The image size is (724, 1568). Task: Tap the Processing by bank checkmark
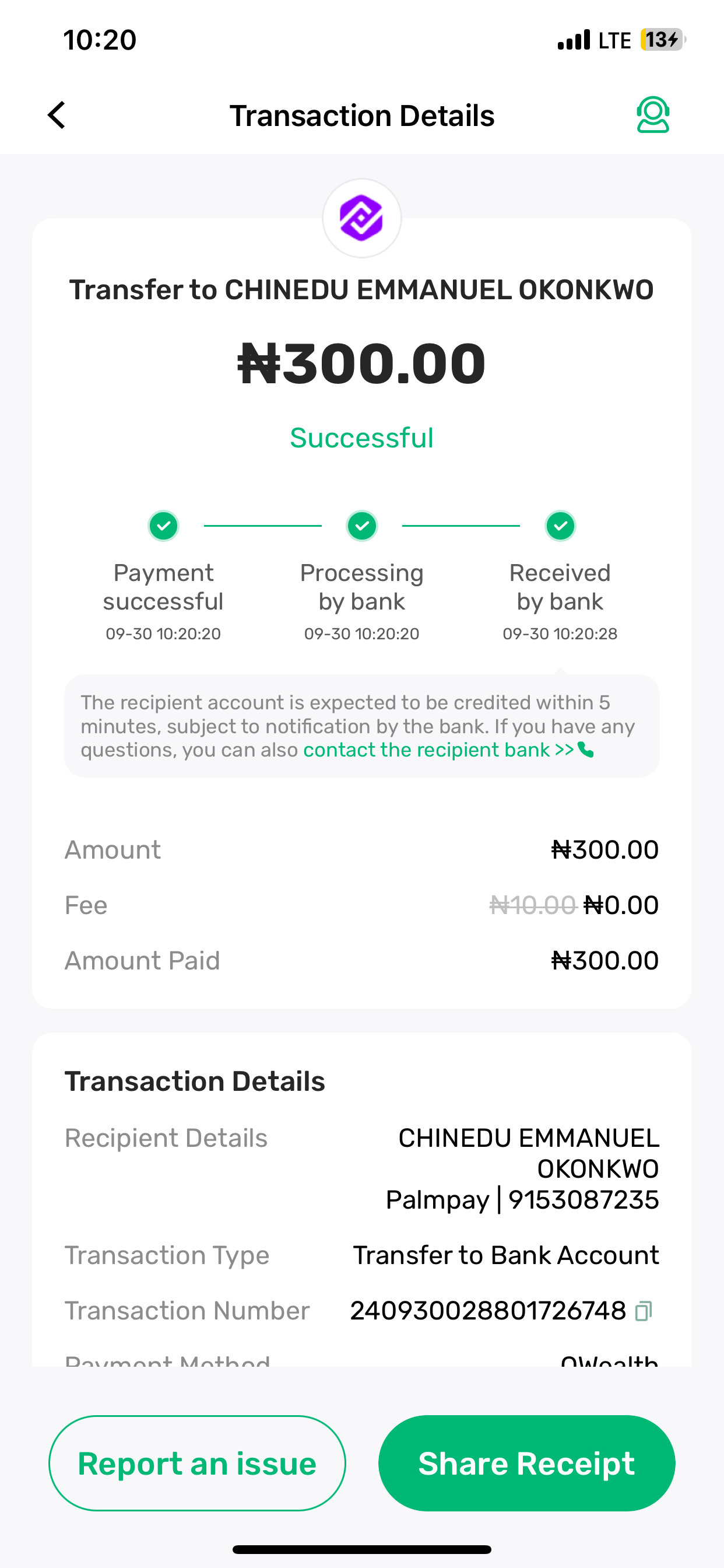point(361,526)
